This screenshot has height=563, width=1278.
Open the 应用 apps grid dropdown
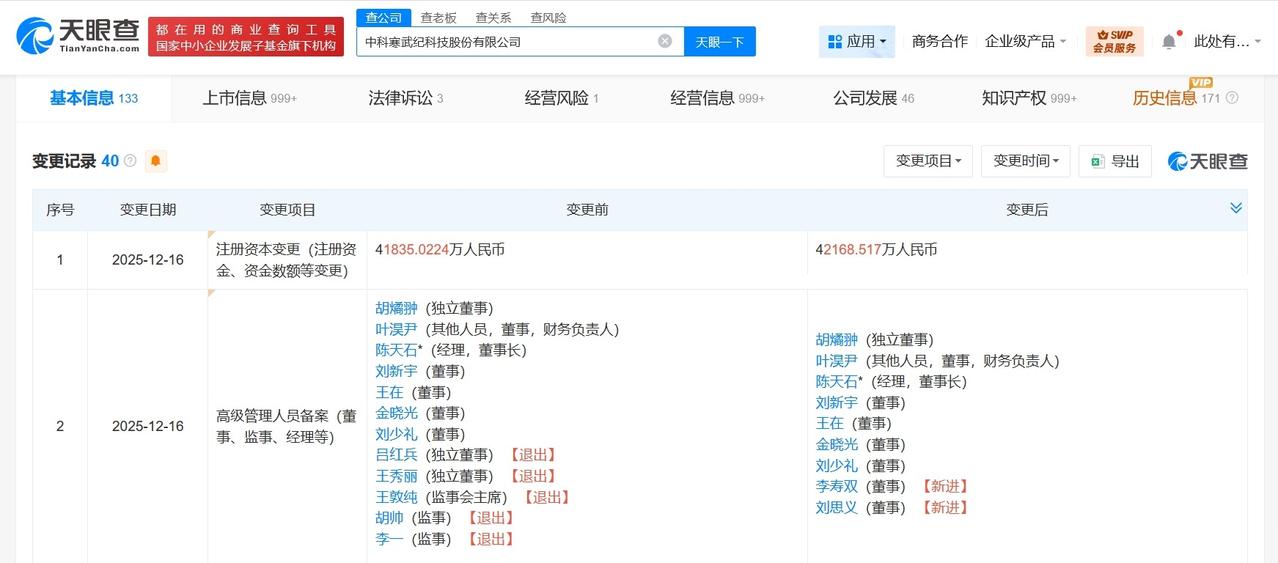click(857, 41)
